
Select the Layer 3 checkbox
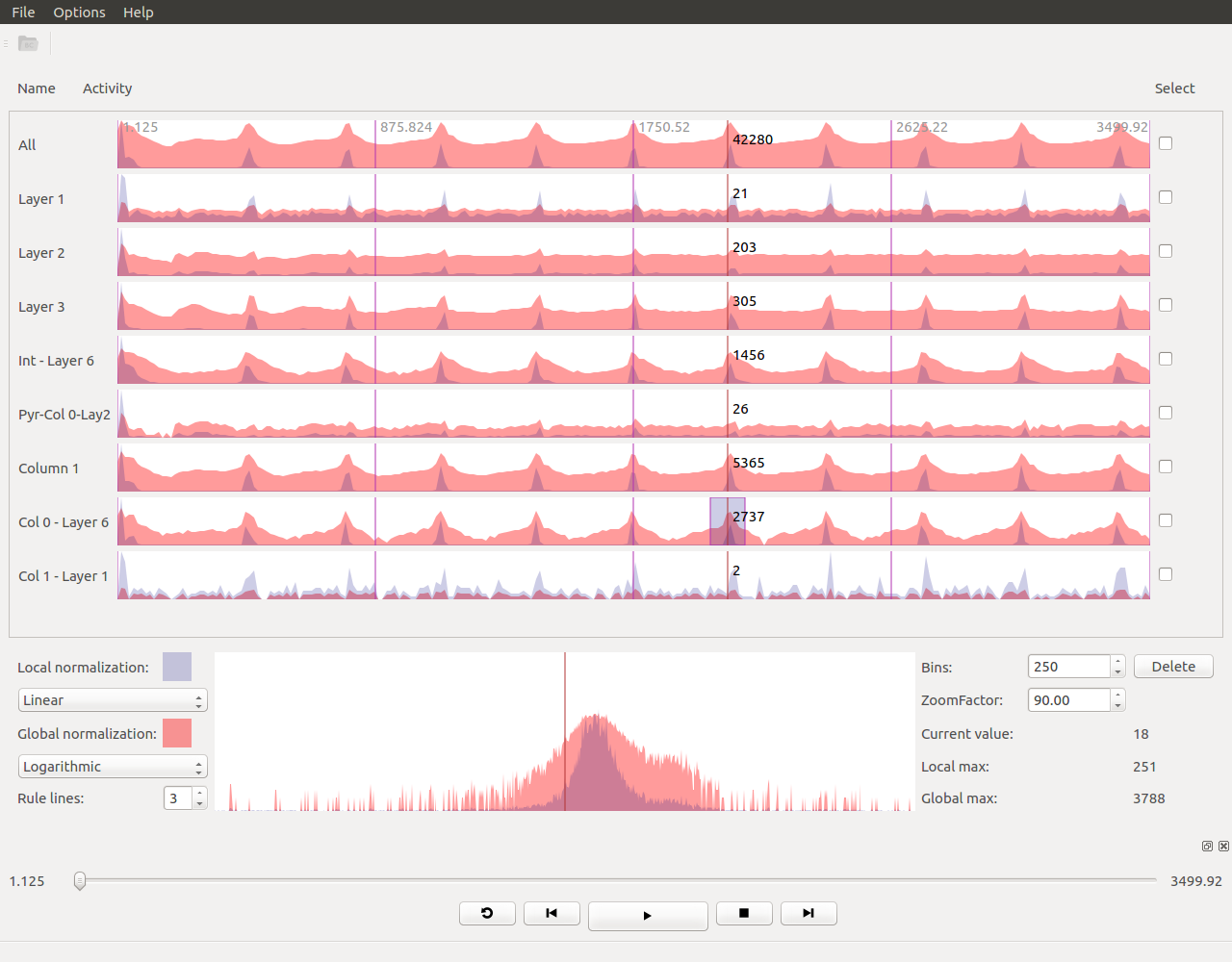coord(1166,305)
